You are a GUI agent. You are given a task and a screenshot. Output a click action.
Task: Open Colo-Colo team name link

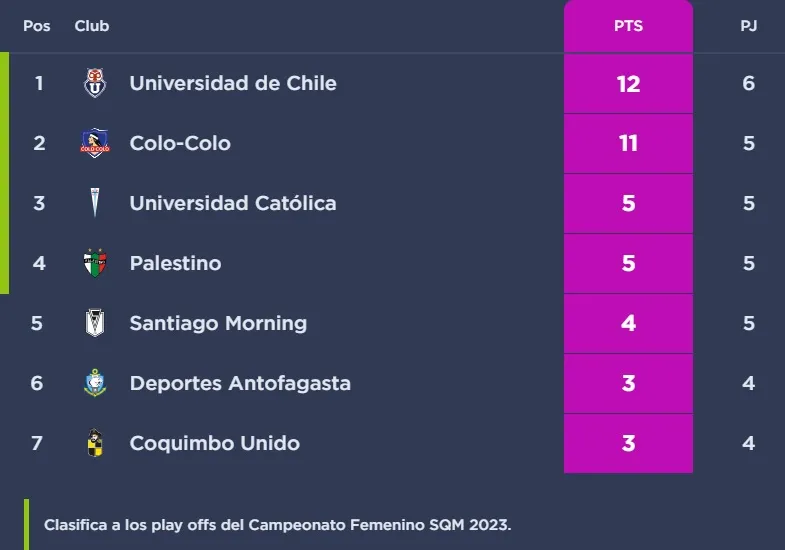tap(180, 143)
